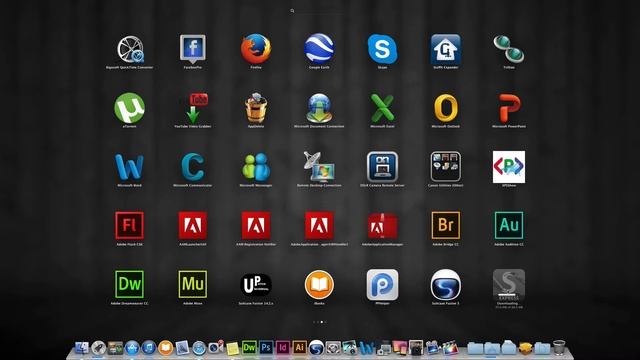The width and height of the screenshot is (640, 360).
Task: Launch iTunes from the Dock
Action: [149, 348]
